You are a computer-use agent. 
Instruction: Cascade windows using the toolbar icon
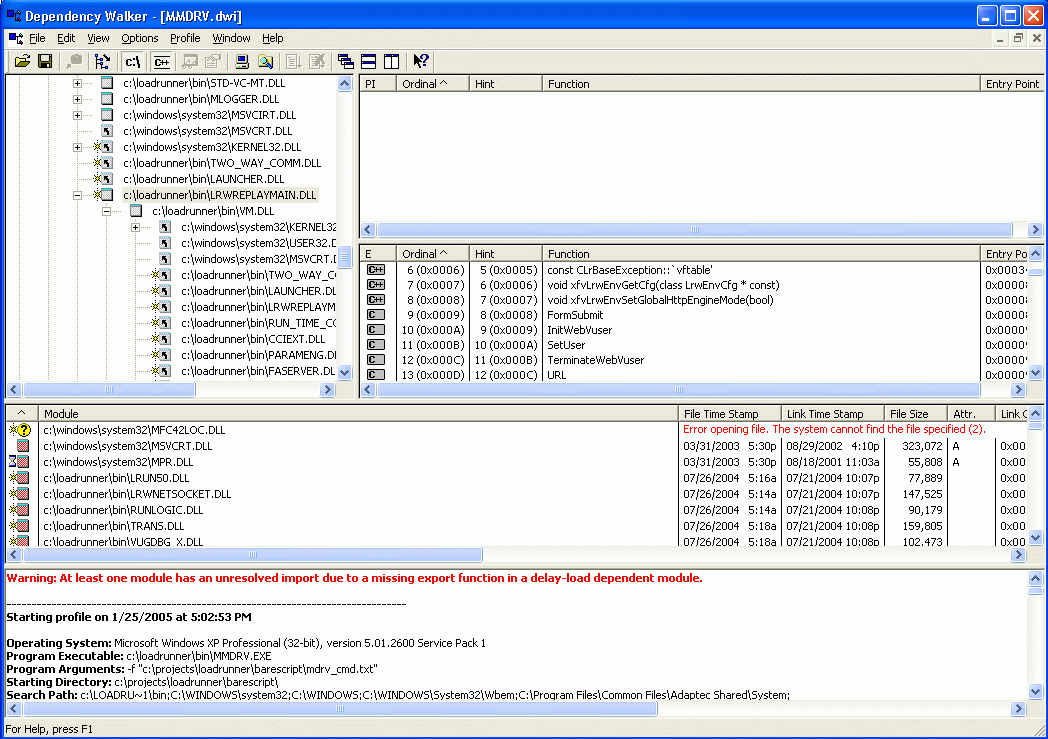346,61
